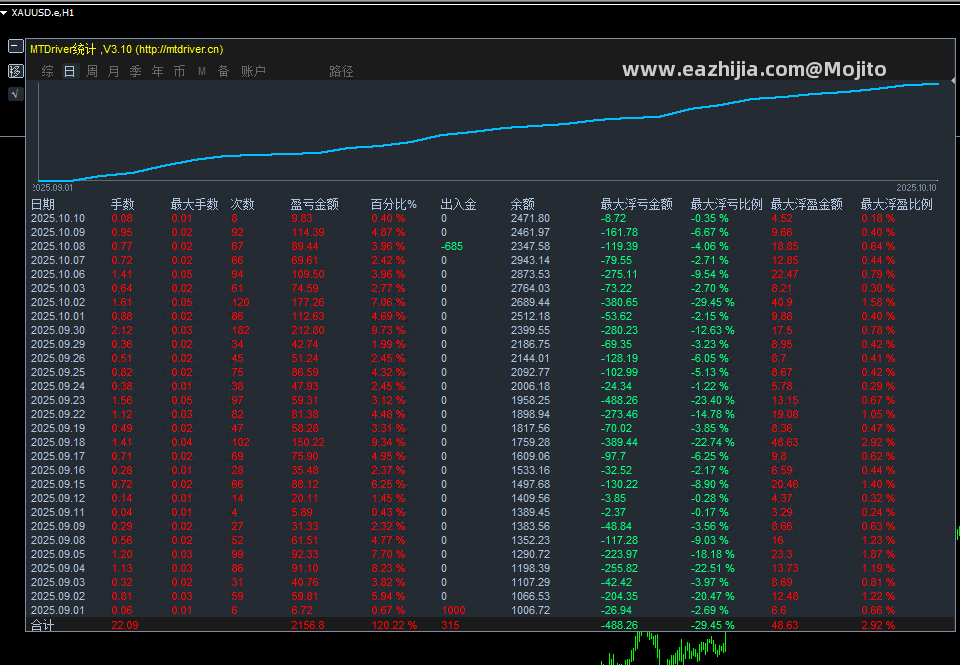The image size is (960, 665).
Task: Click the 最大浮亏金额 column header
Action: tap(637, 204)
